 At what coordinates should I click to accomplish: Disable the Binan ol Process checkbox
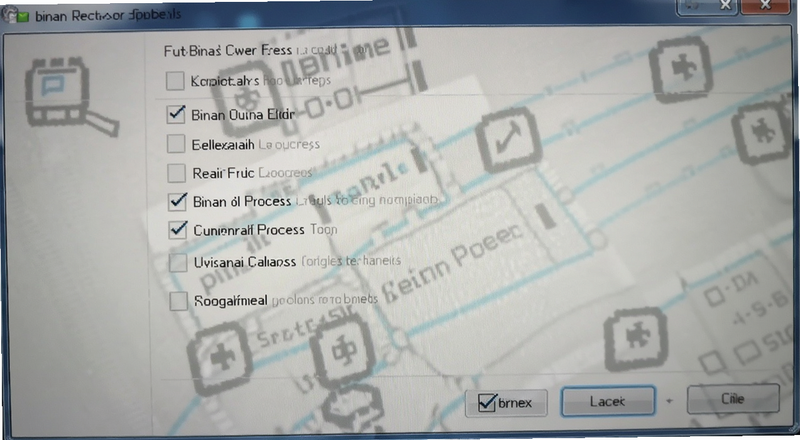click(178, 201)
